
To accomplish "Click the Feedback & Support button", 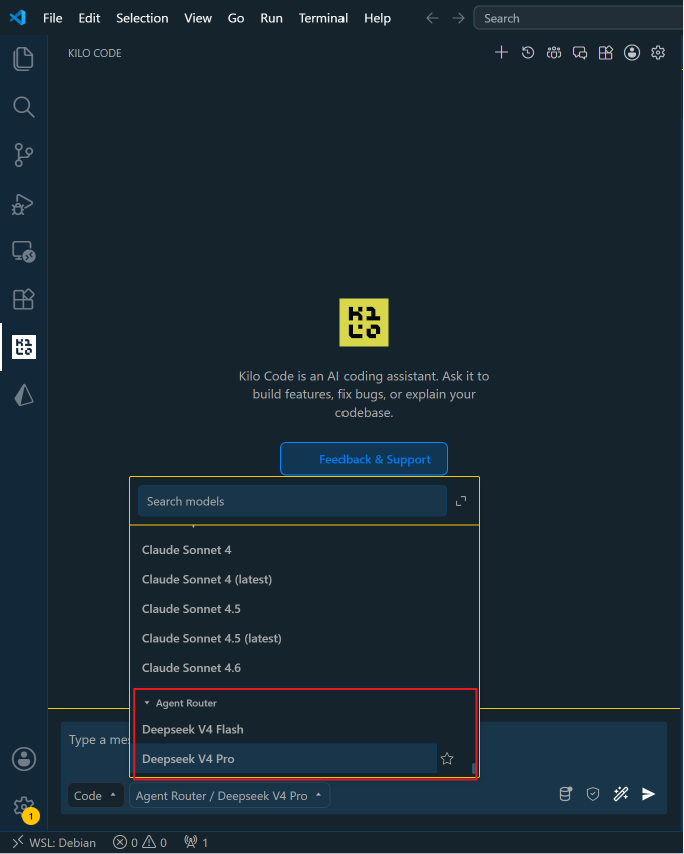I will 364,459.
